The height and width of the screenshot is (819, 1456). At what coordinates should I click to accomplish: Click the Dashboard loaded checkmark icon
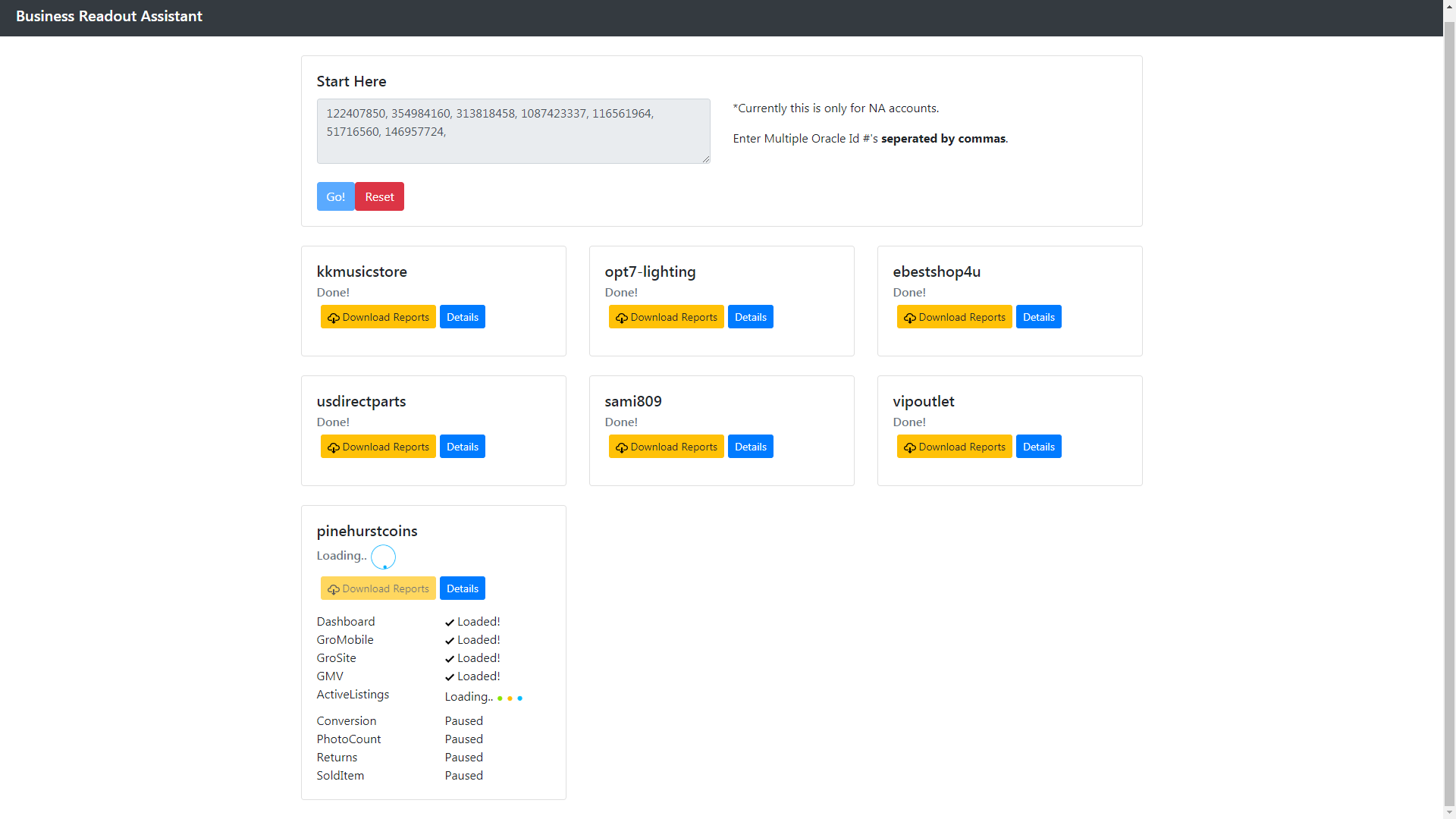tap(450, 623)
